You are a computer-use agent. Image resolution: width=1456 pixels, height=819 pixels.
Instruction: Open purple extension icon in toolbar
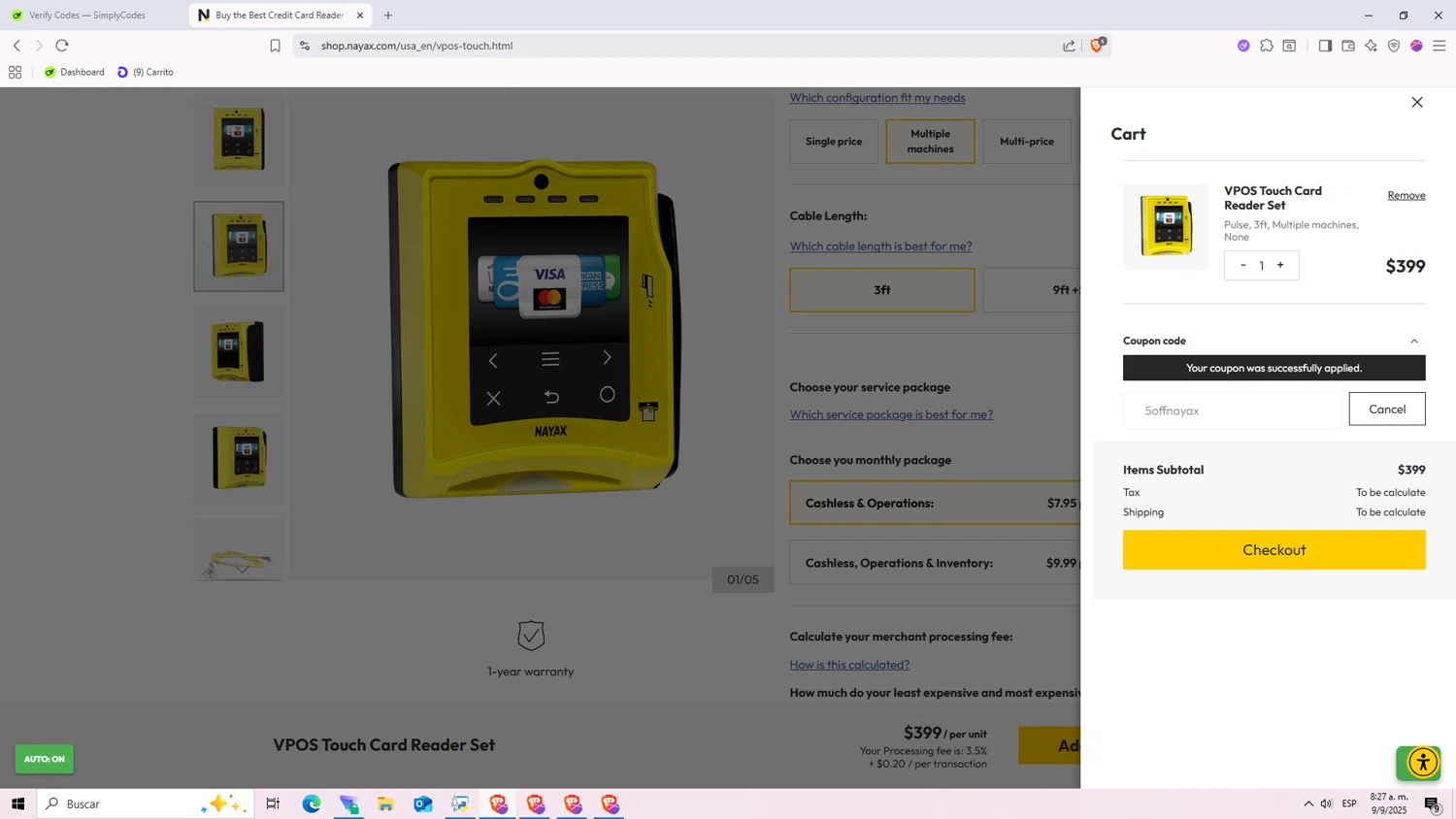click(x=1243, y=46)
